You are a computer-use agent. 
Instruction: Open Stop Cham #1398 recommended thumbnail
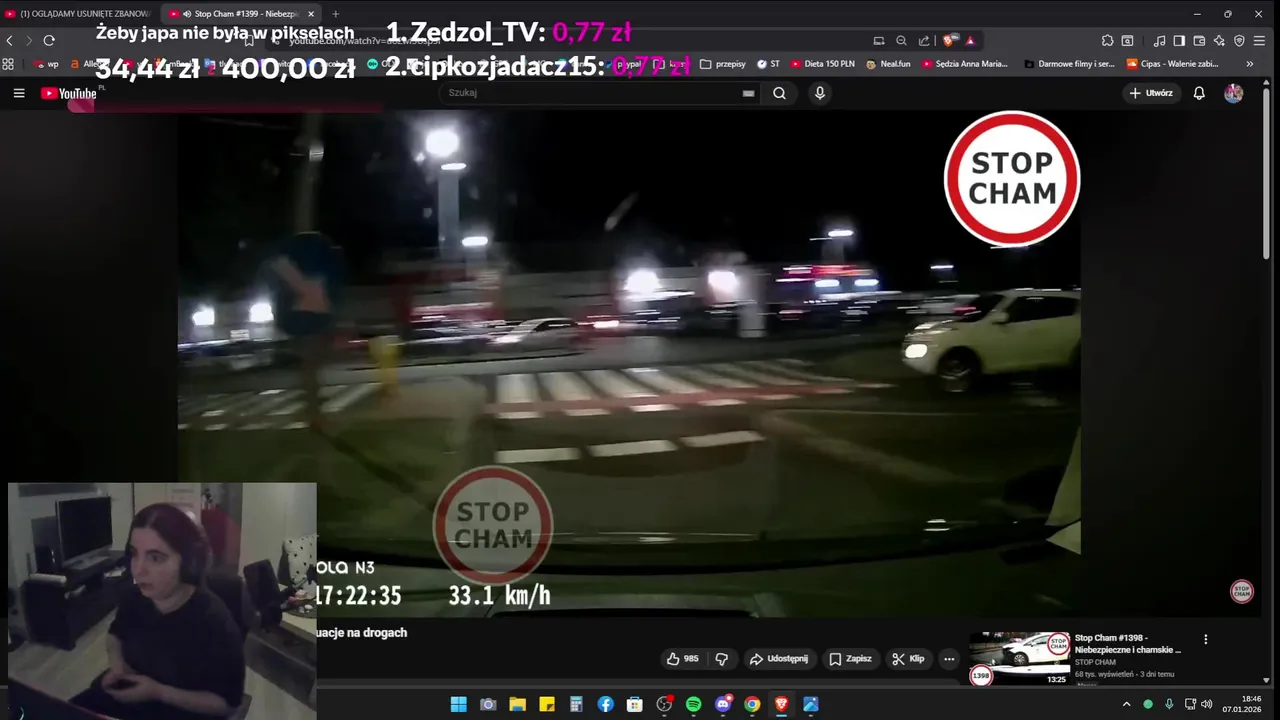pos(1019,658)
